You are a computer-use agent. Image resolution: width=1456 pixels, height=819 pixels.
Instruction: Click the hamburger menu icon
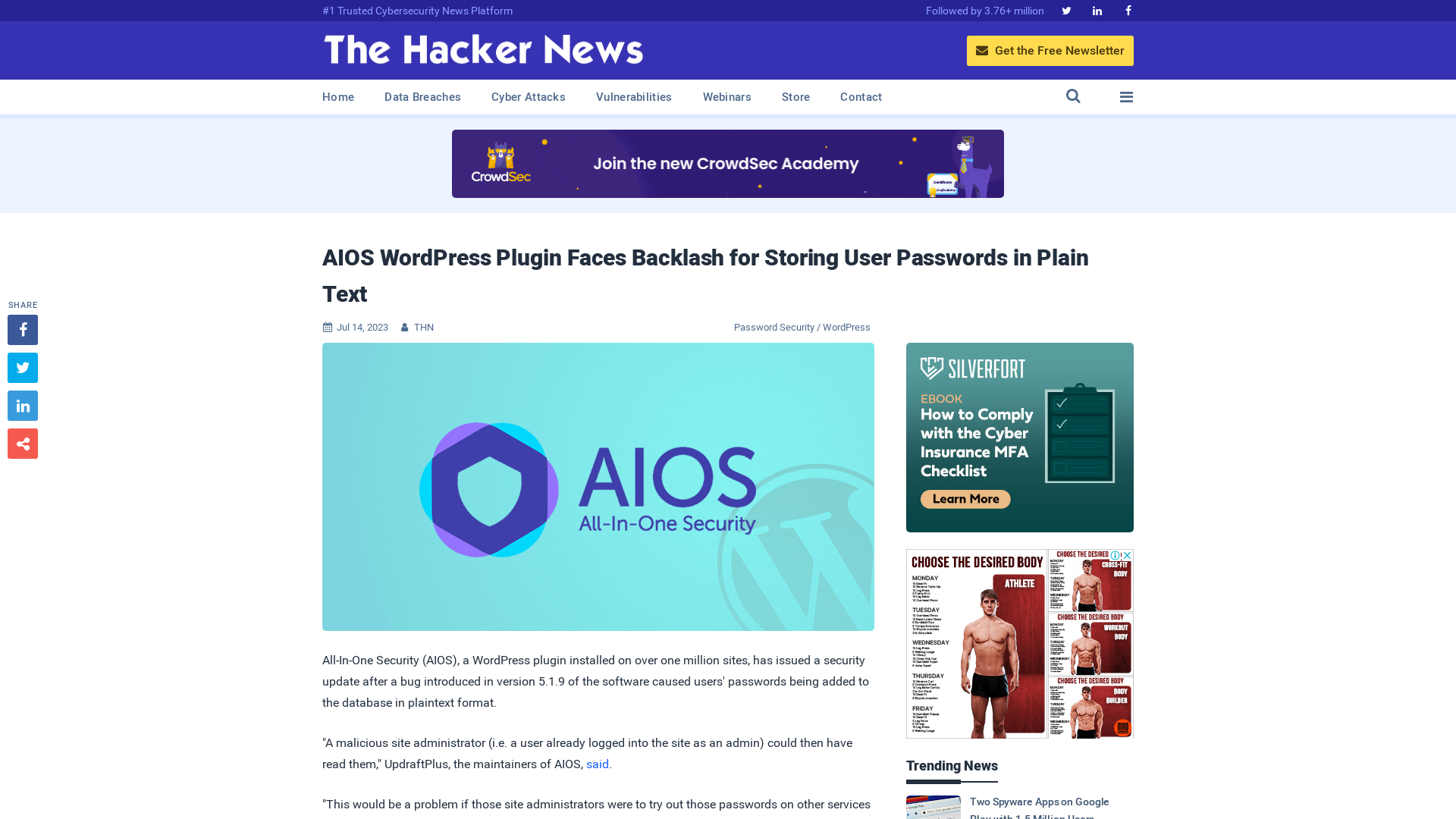(1126, 96)
